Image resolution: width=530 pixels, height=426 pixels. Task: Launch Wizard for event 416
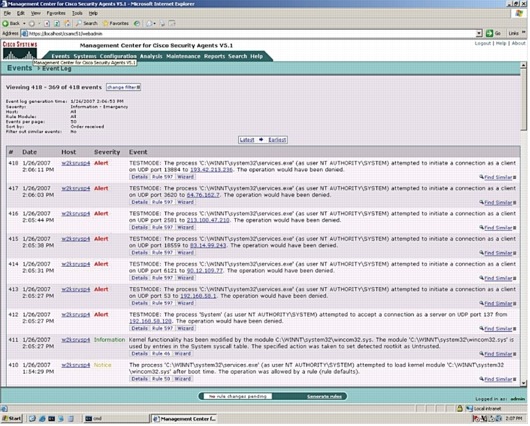point(186,227)
